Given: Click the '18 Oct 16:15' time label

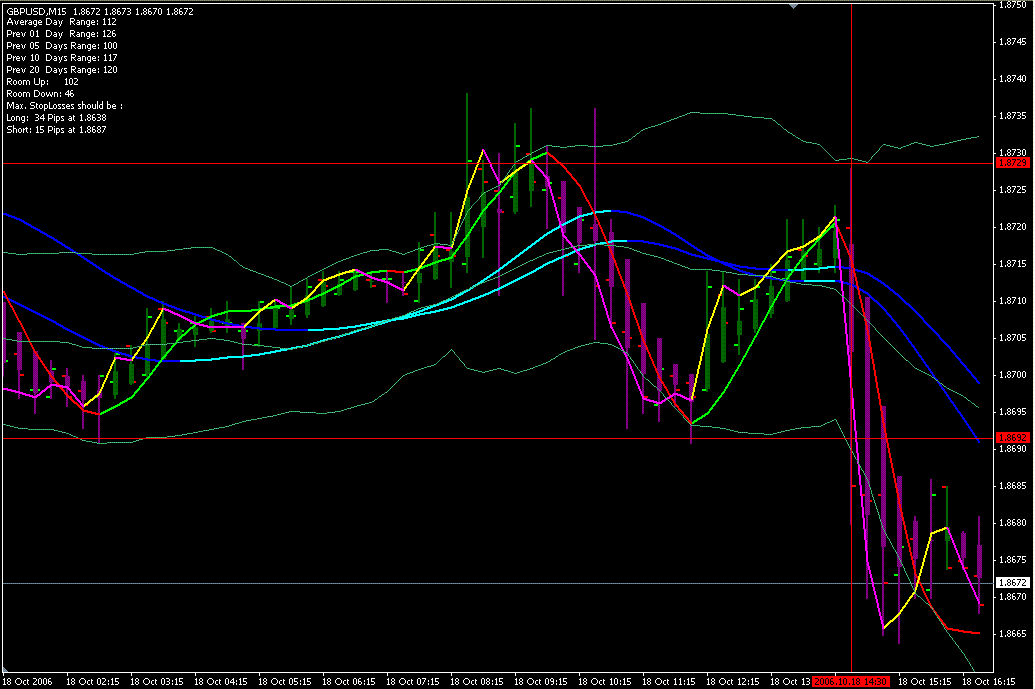Looking at the screenshot, I should 989,681.
